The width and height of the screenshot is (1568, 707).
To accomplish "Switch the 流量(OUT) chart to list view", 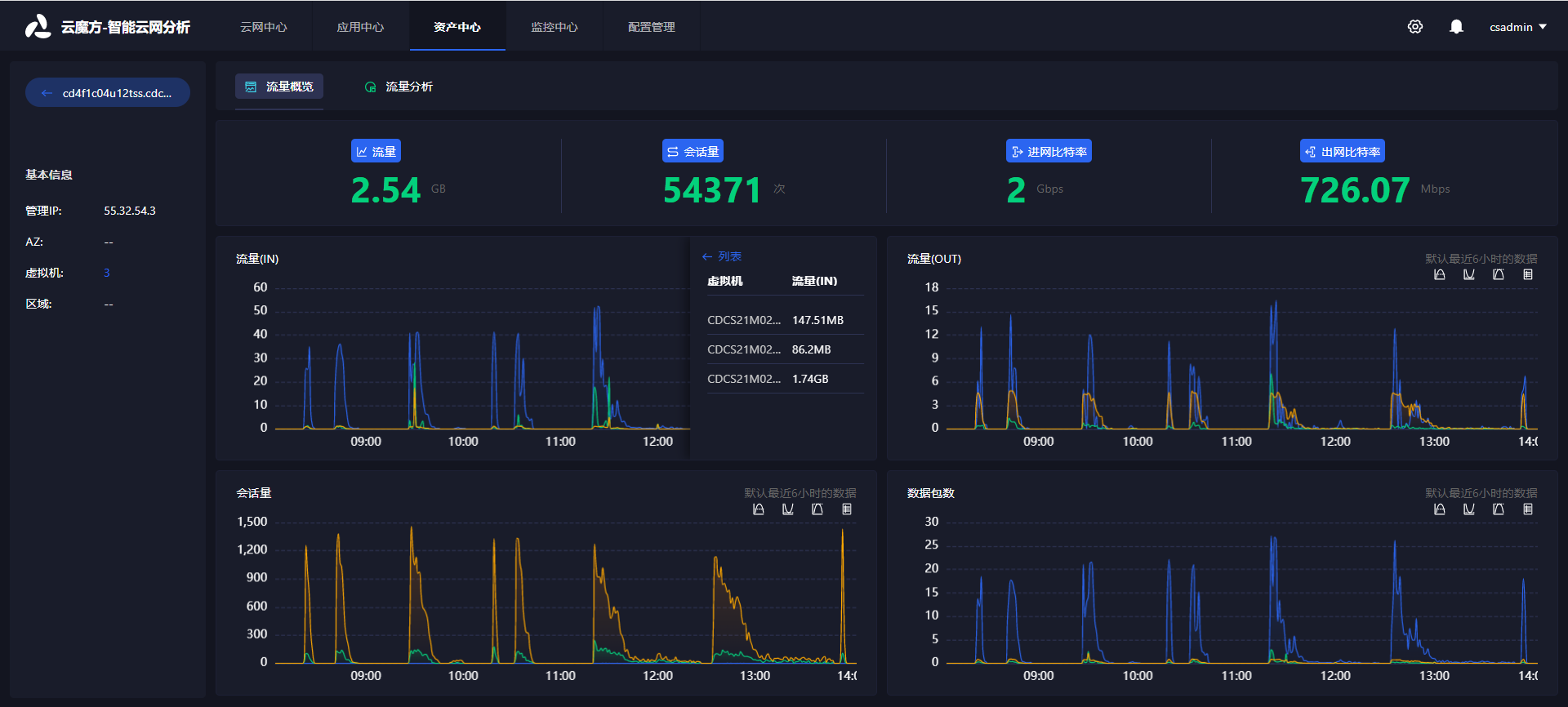I will (x=1528, y=275).
